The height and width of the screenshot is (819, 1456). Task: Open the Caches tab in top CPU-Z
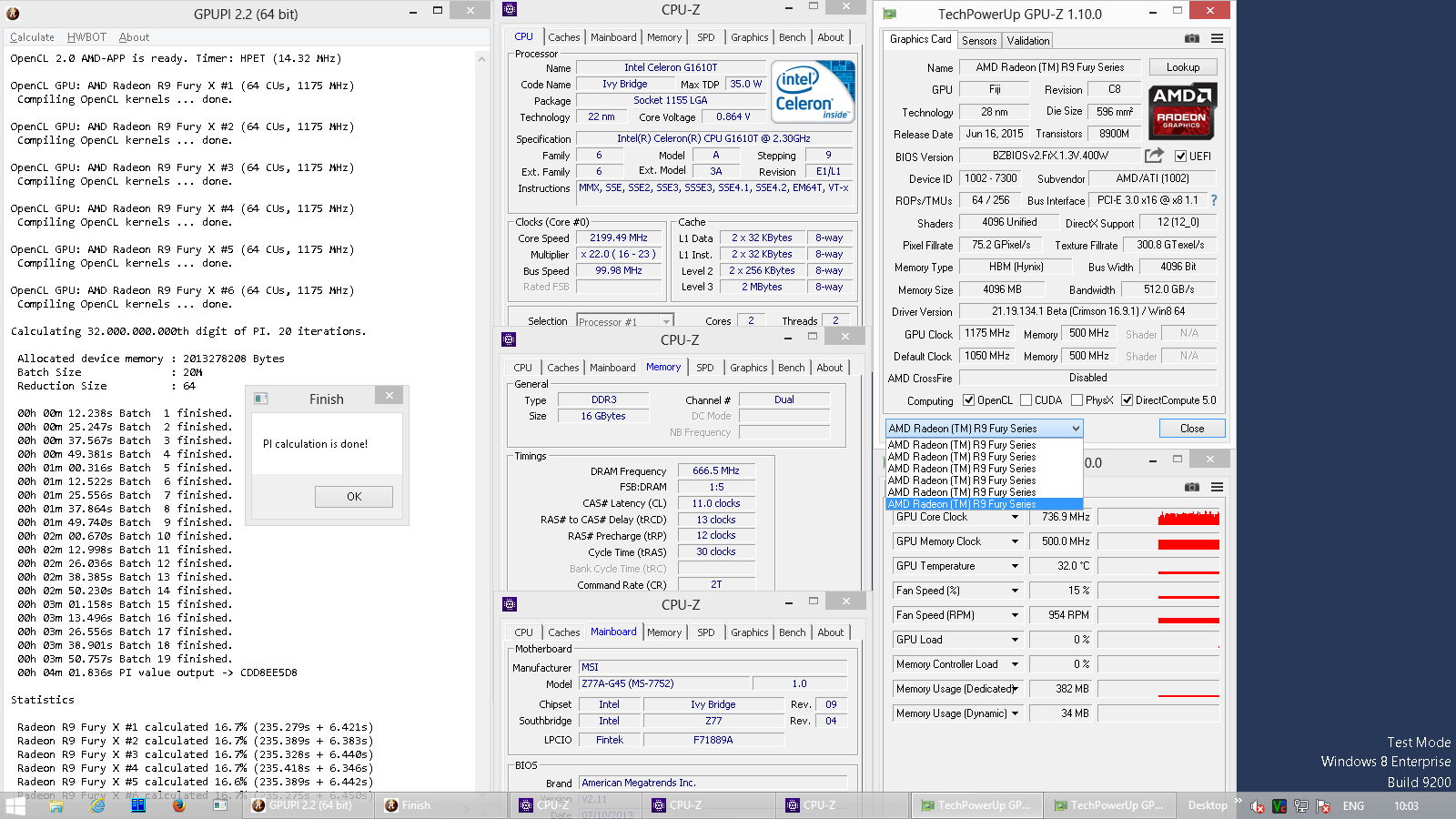563,37
